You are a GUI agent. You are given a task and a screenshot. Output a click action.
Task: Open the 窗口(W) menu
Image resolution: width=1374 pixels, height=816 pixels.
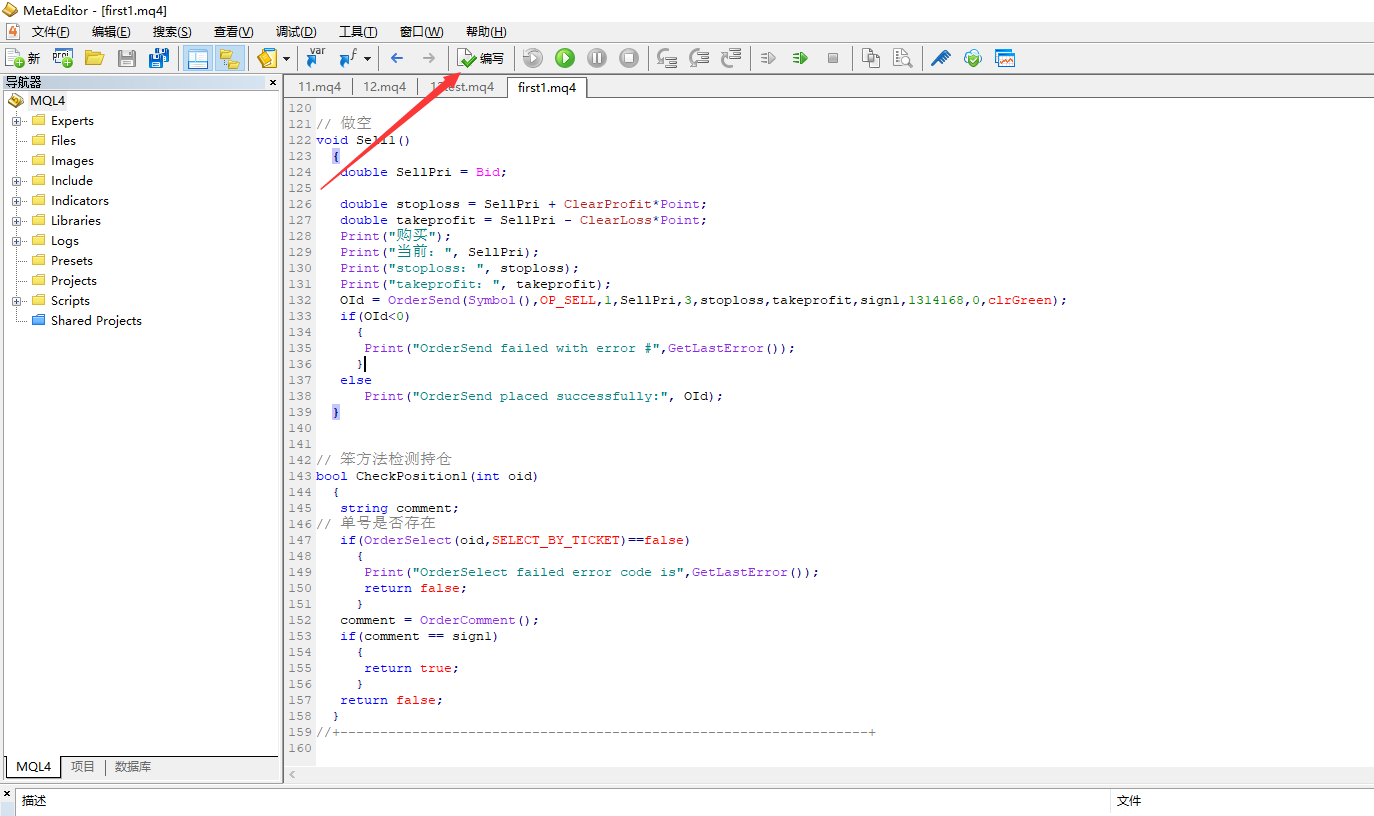pos(421,32)
